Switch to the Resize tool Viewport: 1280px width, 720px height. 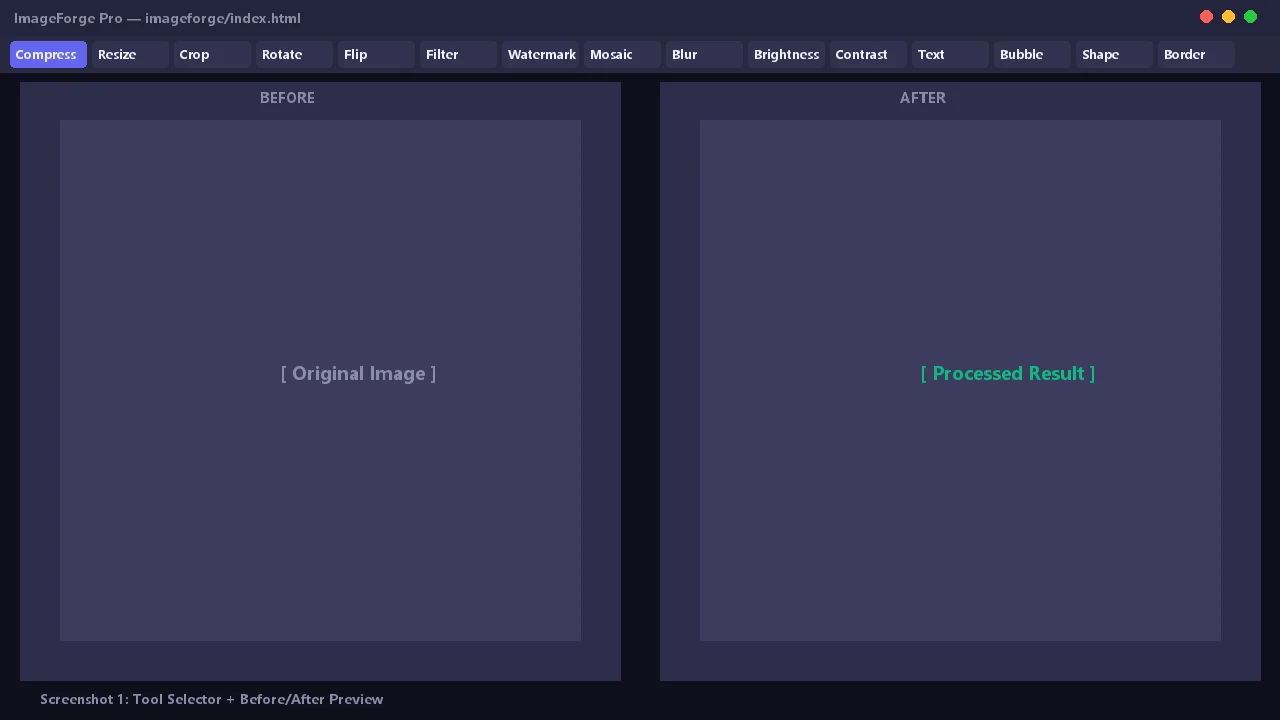click(x=130, y=54)
